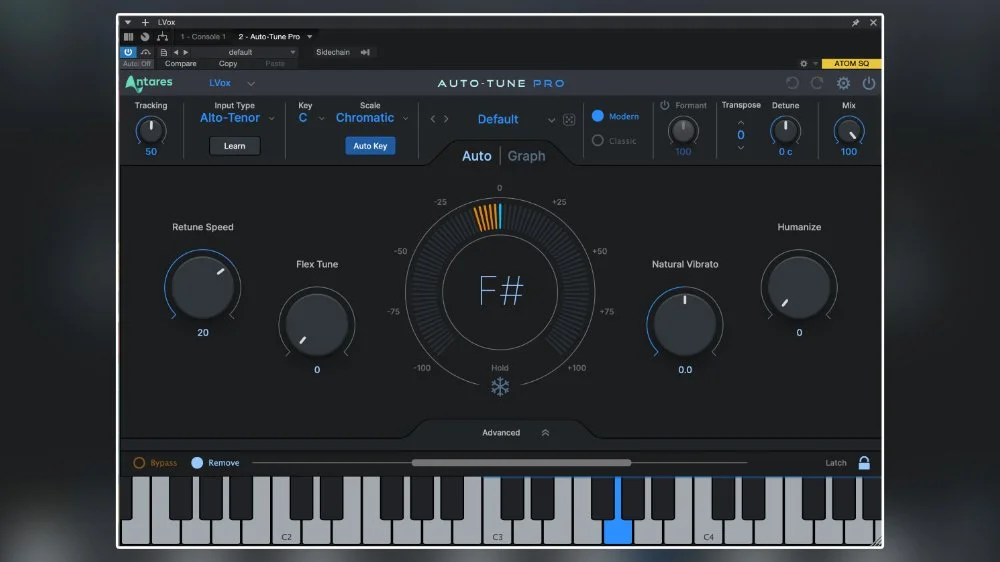
Task: Click the round knob icon in host toolbar
Action: pos(145,37)
